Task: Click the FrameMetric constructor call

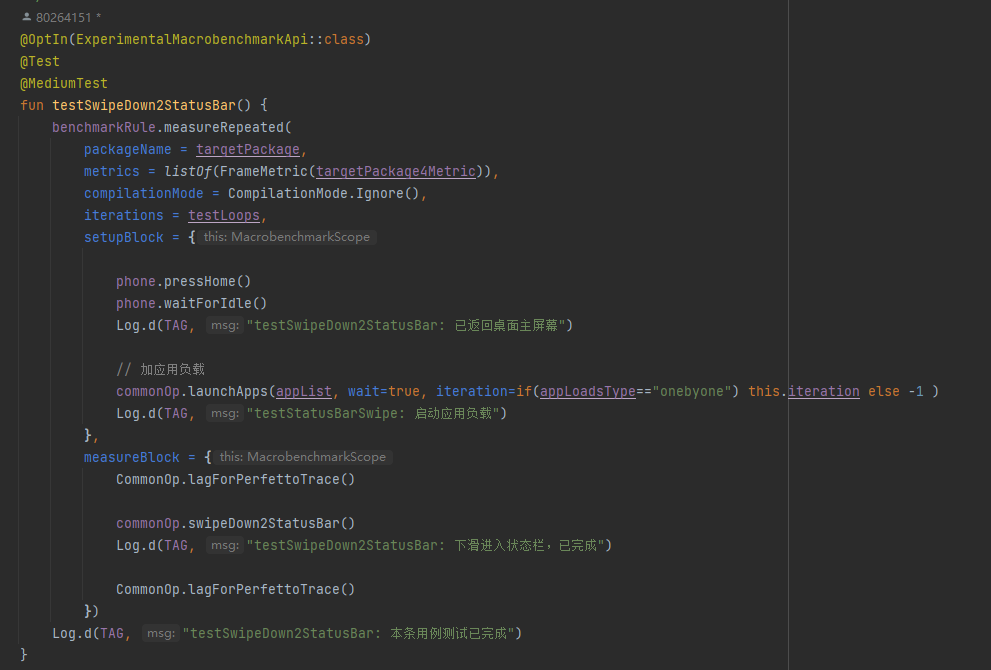Action: [264, 171]
